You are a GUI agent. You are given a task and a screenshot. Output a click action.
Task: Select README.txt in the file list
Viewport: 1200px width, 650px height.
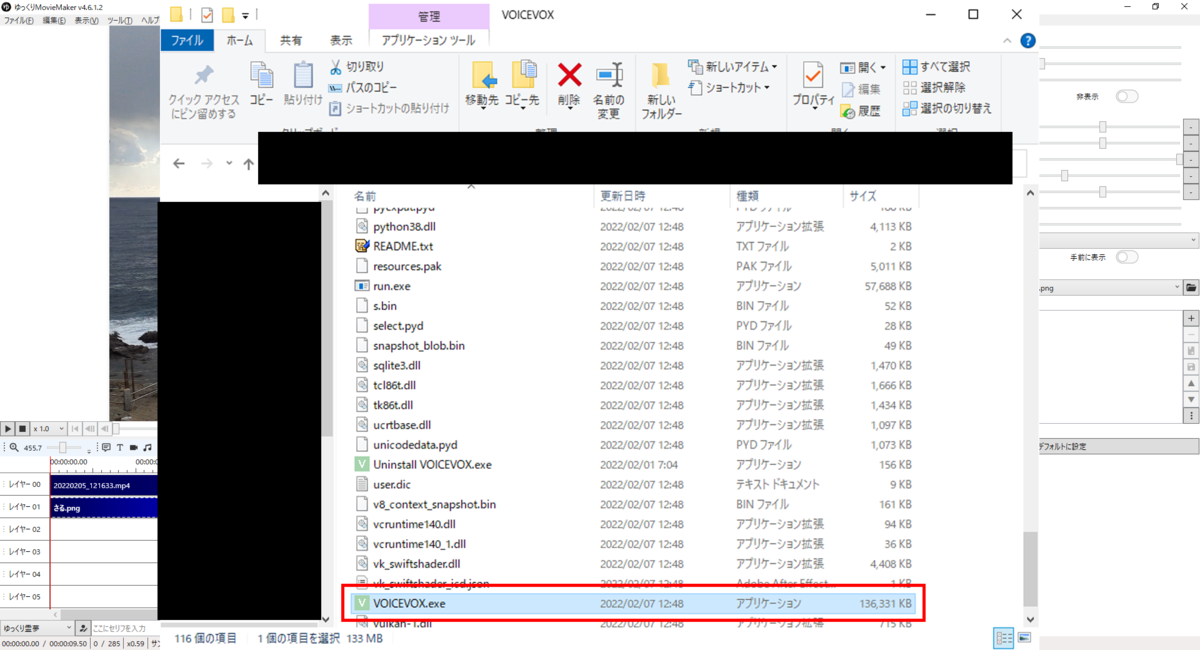click(x=631, y=246)
